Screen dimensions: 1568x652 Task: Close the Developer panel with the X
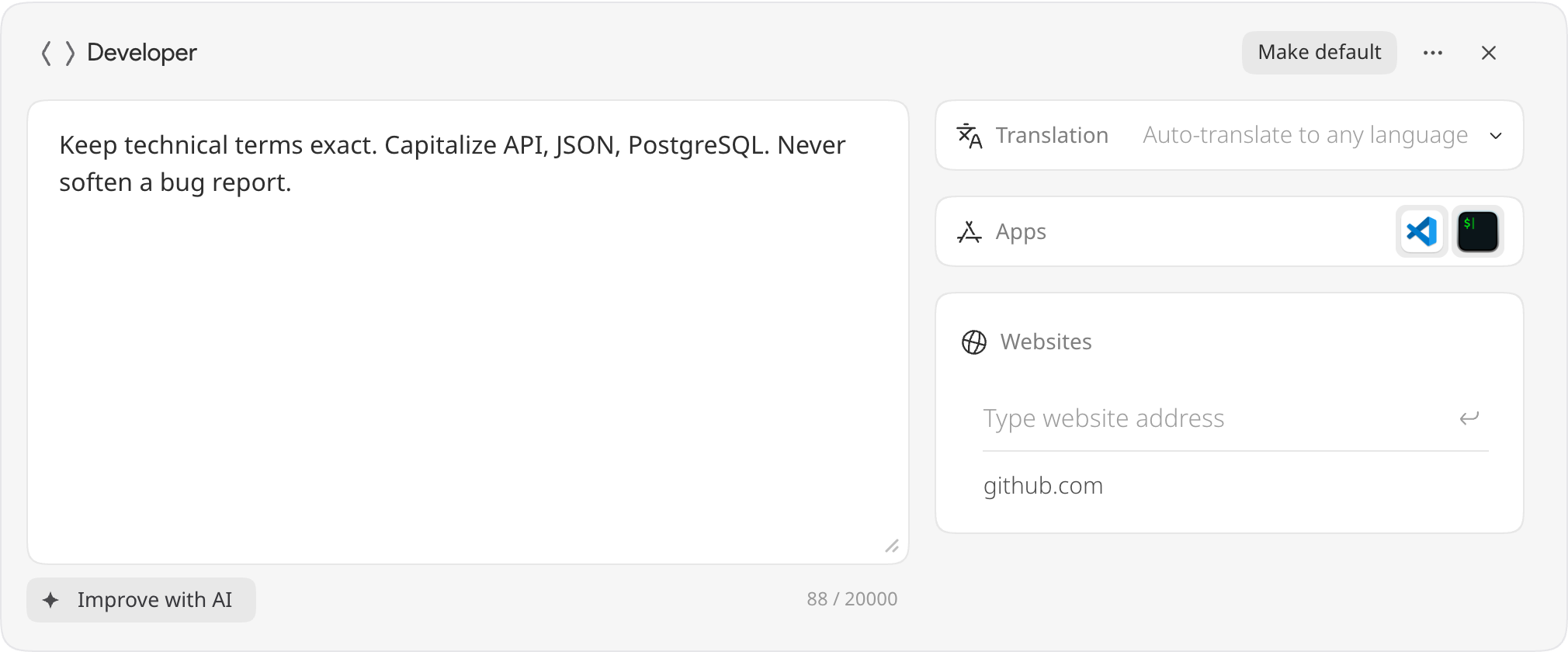tap(1488, 53)
